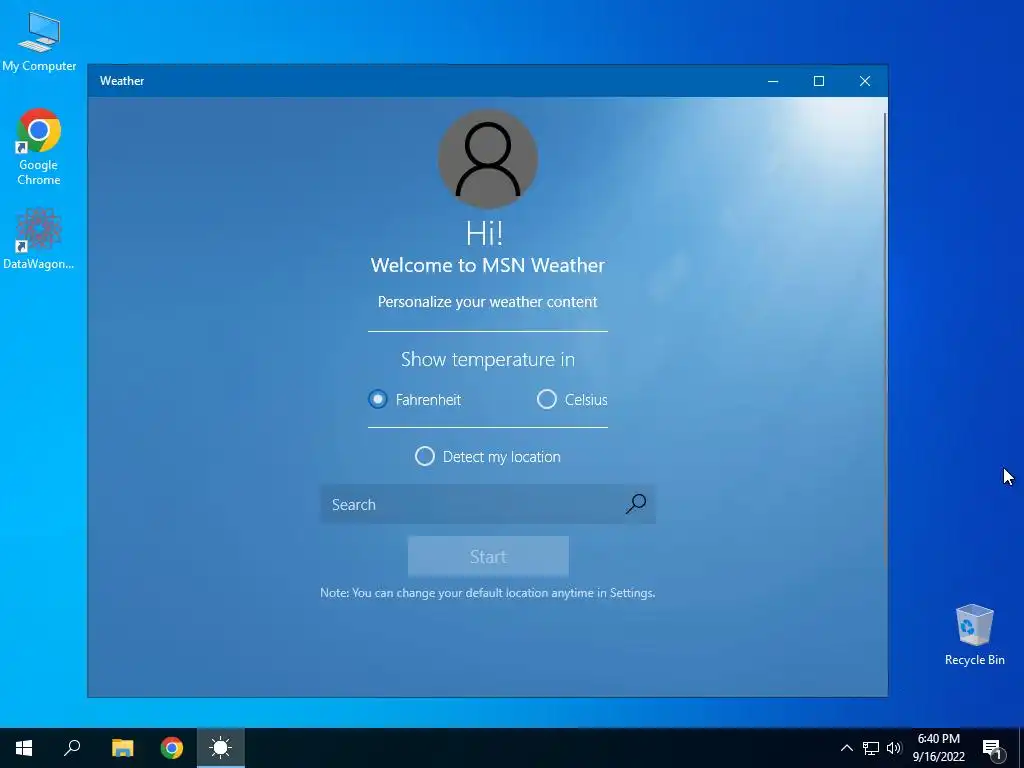The image size is (1024, 768).
Task: Select the Recycle Bin desktop icon
Action: [974, 635]
